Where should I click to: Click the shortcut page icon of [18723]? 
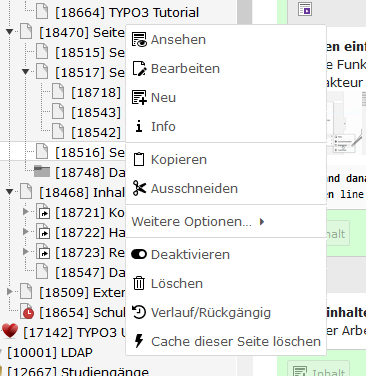coord(43,252)
